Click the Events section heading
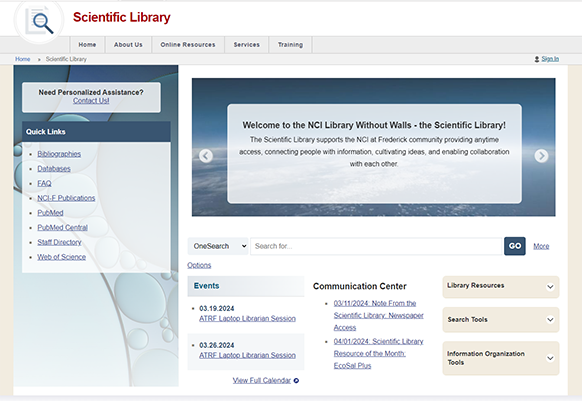 [206, 286]
